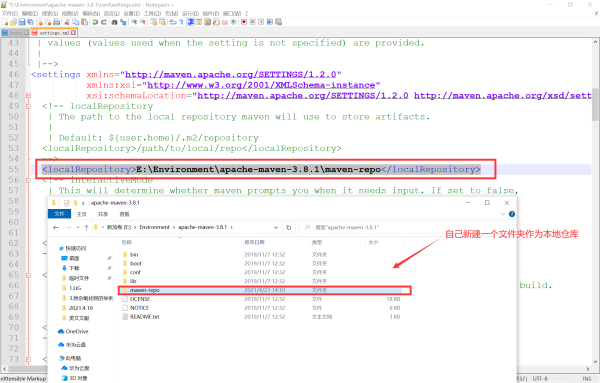The height and width of the screenshot is (383, 600).
Task: Expand the Explorer ribbon with the chevron
Action: pos(503,214)
